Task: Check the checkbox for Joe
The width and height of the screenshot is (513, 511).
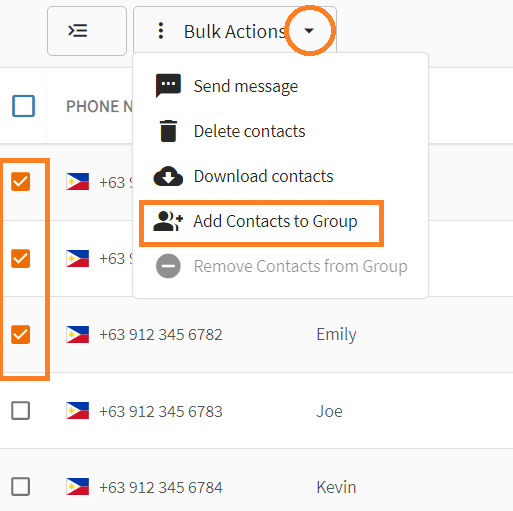Action: (x=21, y=410)
